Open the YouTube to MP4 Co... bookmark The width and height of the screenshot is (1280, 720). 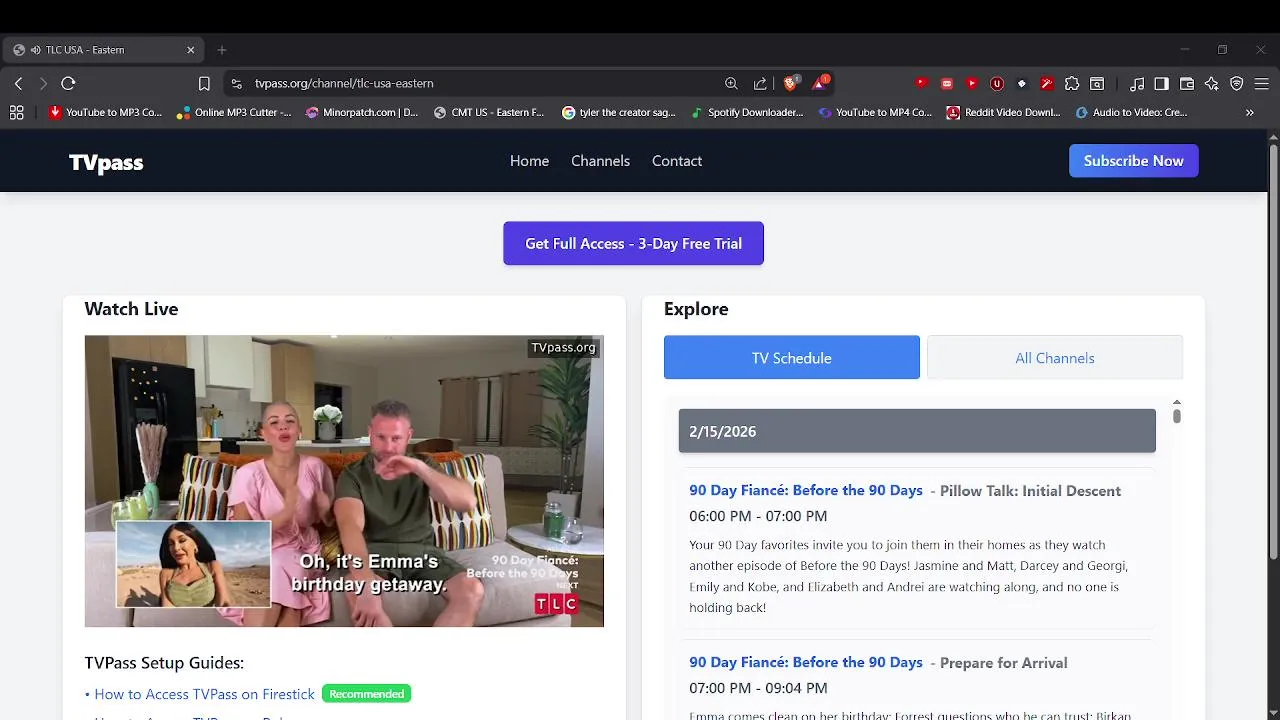tap(875, 113)
